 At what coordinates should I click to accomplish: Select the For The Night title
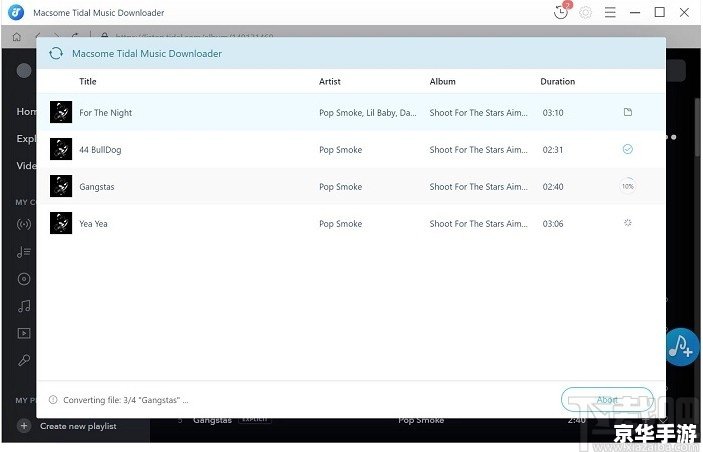point(106,113)
